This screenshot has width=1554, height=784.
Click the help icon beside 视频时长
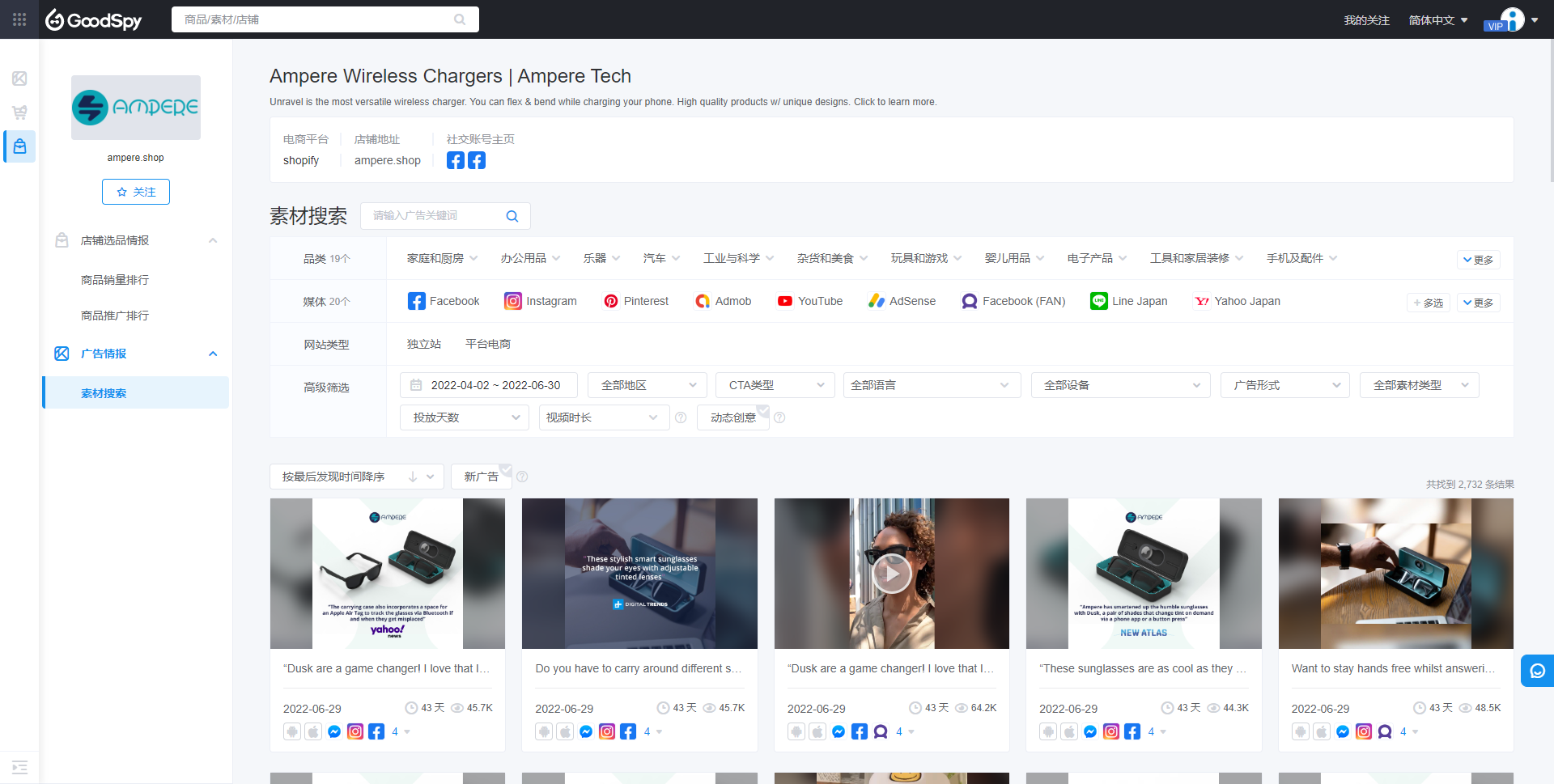[x=681, y=417]
